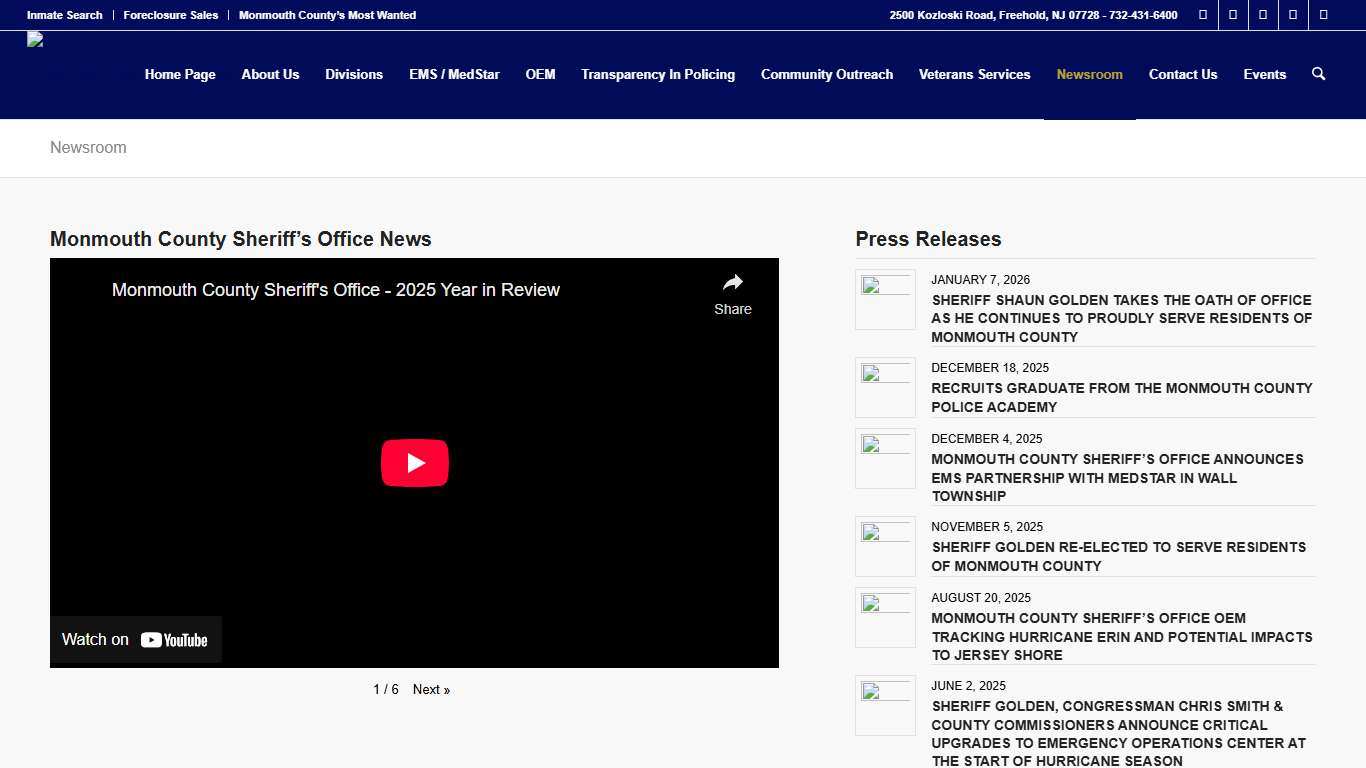Screen dimensions: 1366x768
Task: Open thumbnail for January 7, 2026 release
Action: pyautogui.click(x=885, y=299)
